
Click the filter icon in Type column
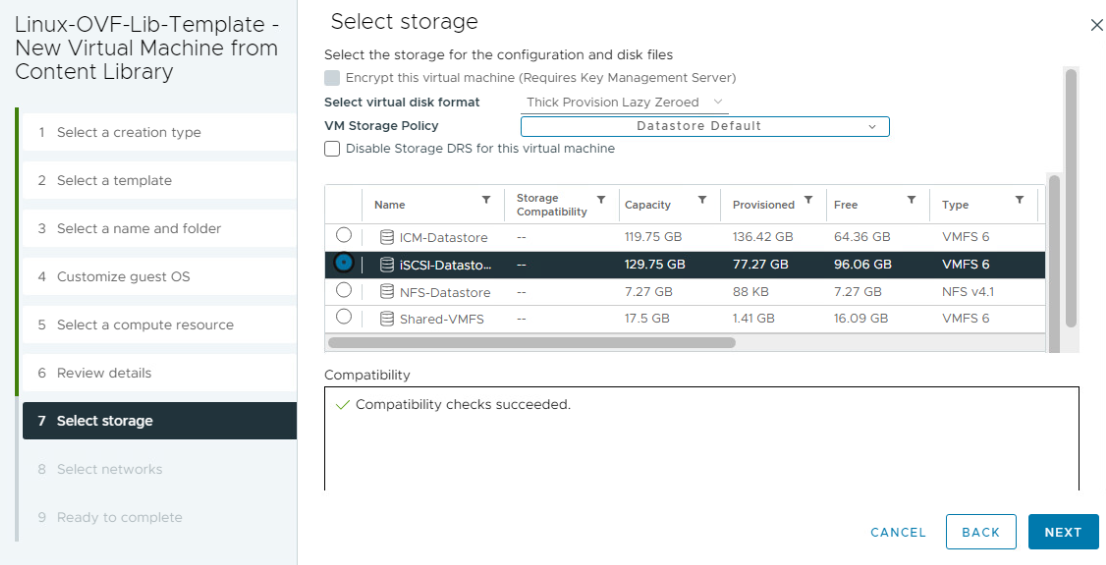tap(1019, 200)
